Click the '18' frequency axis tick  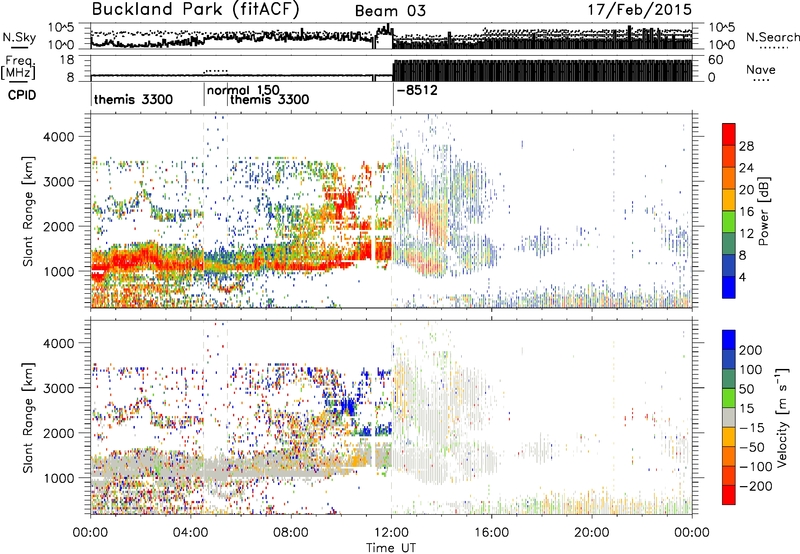(67, 60)
